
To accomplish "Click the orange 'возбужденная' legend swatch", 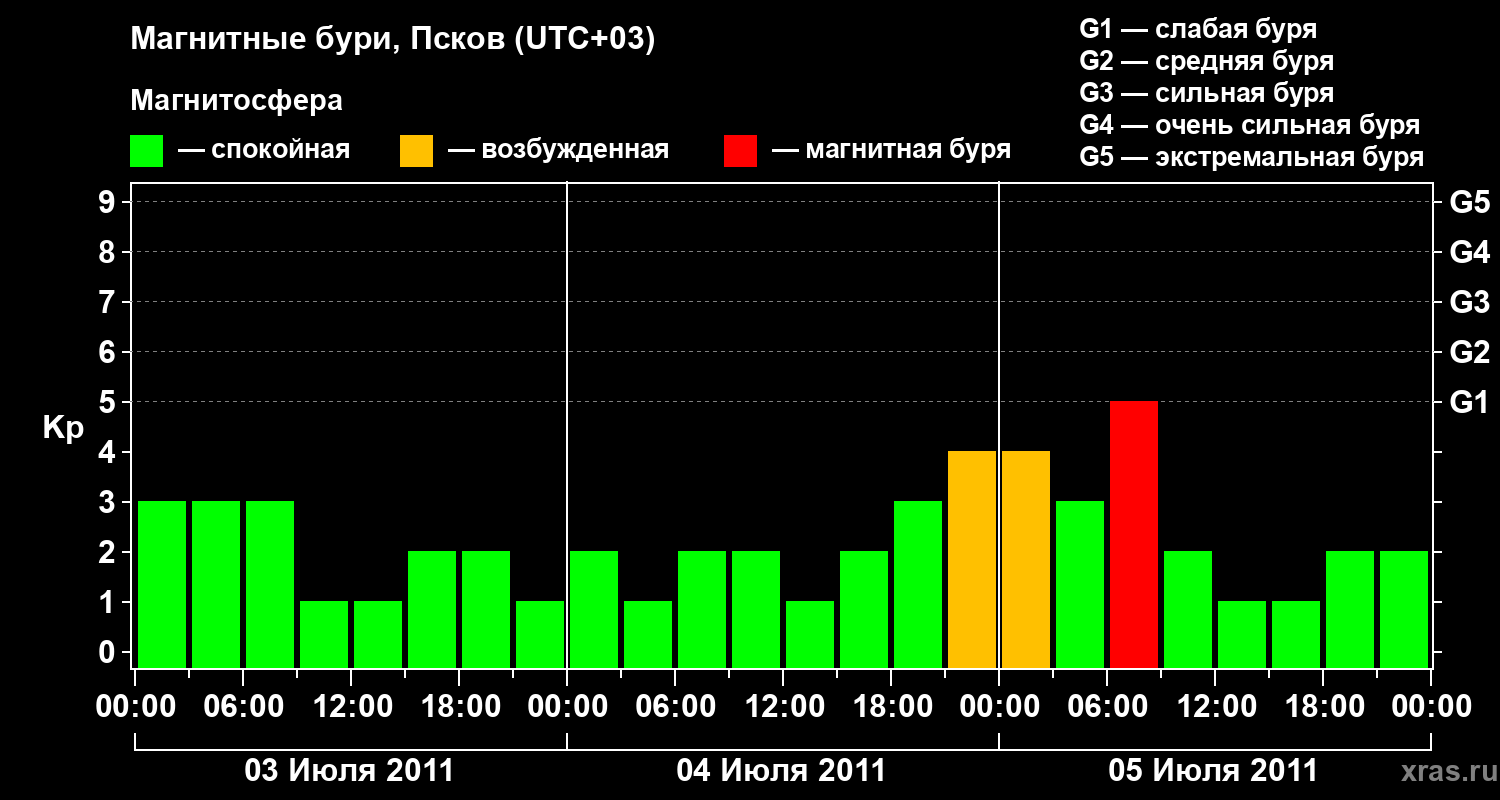I will point(416,151).
